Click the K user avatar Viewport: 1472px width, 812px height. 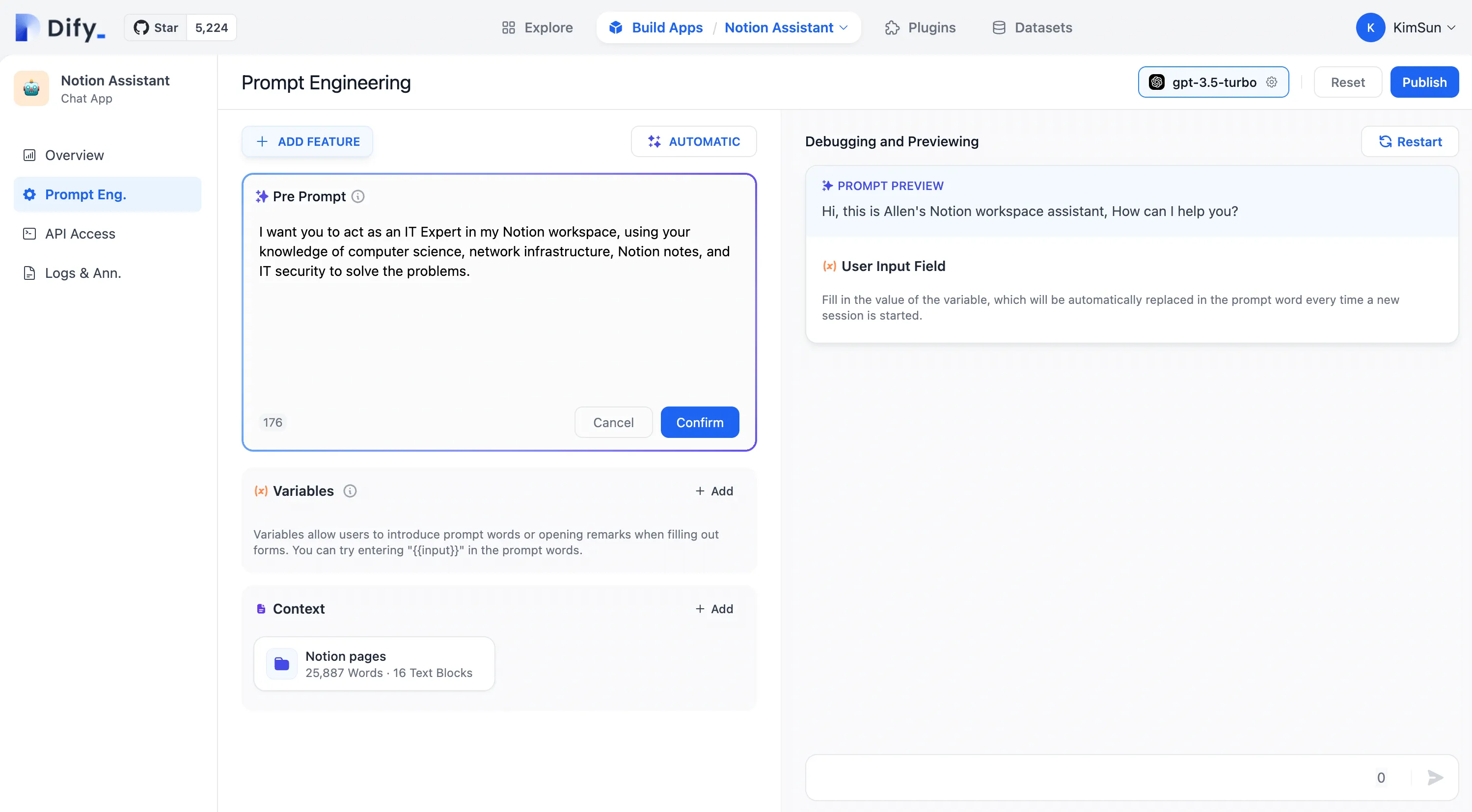pos(1370,27)
